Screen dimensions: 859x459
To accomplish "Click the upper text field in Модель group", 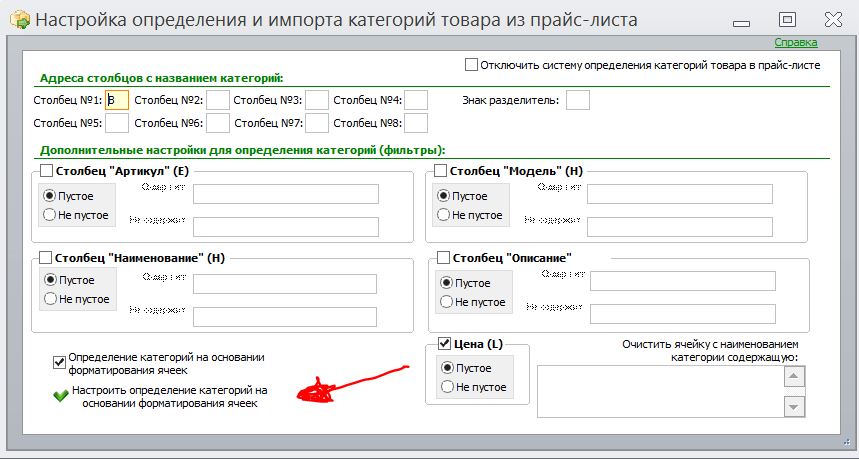I will coord(680,194).
